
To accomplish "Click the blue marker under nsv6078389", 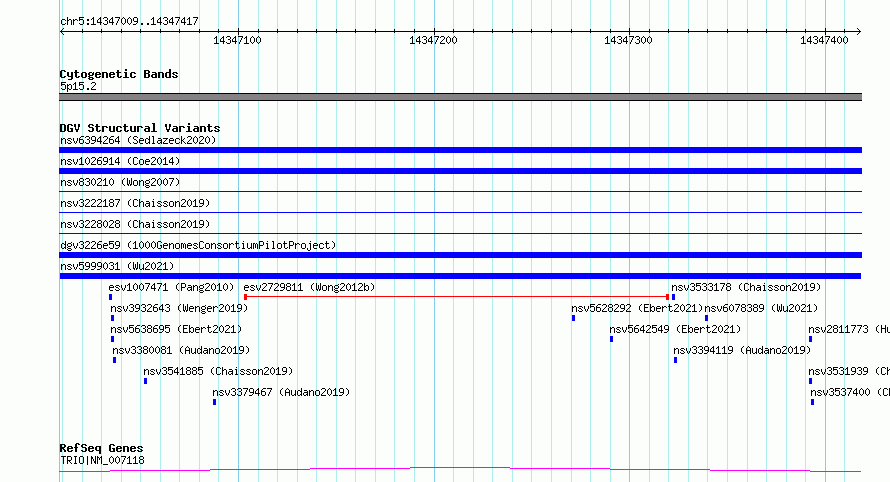I will point(706,318).
